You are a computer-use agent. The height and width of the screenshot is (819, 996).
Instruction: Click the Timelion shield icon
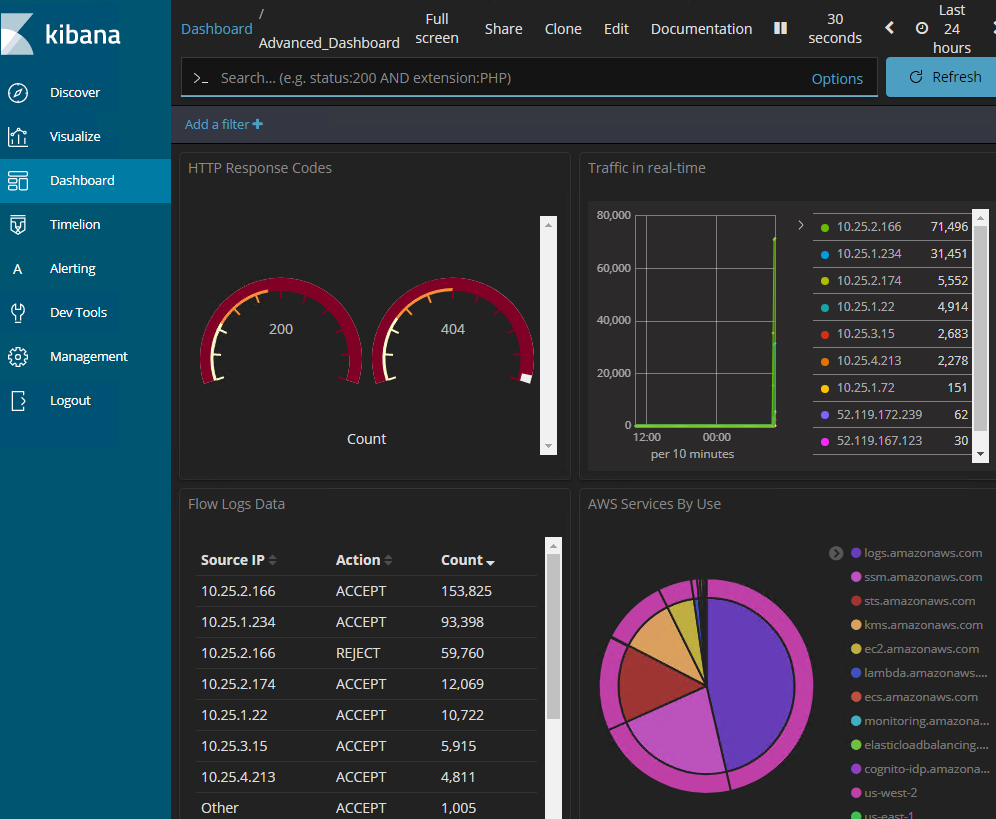[18, 224]
